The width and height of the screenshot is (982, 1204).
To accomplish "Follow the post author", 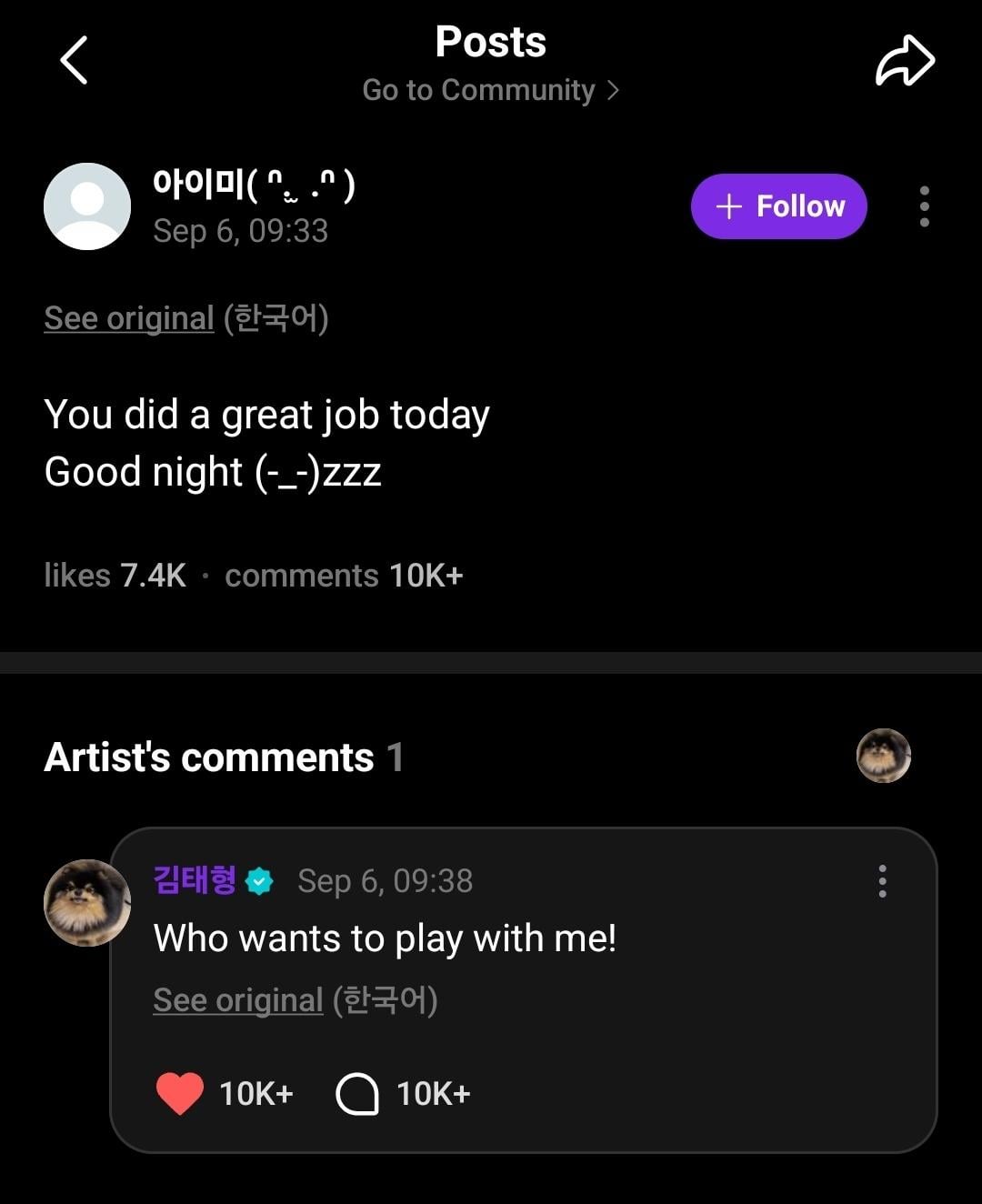I will [x=778, y=206].
